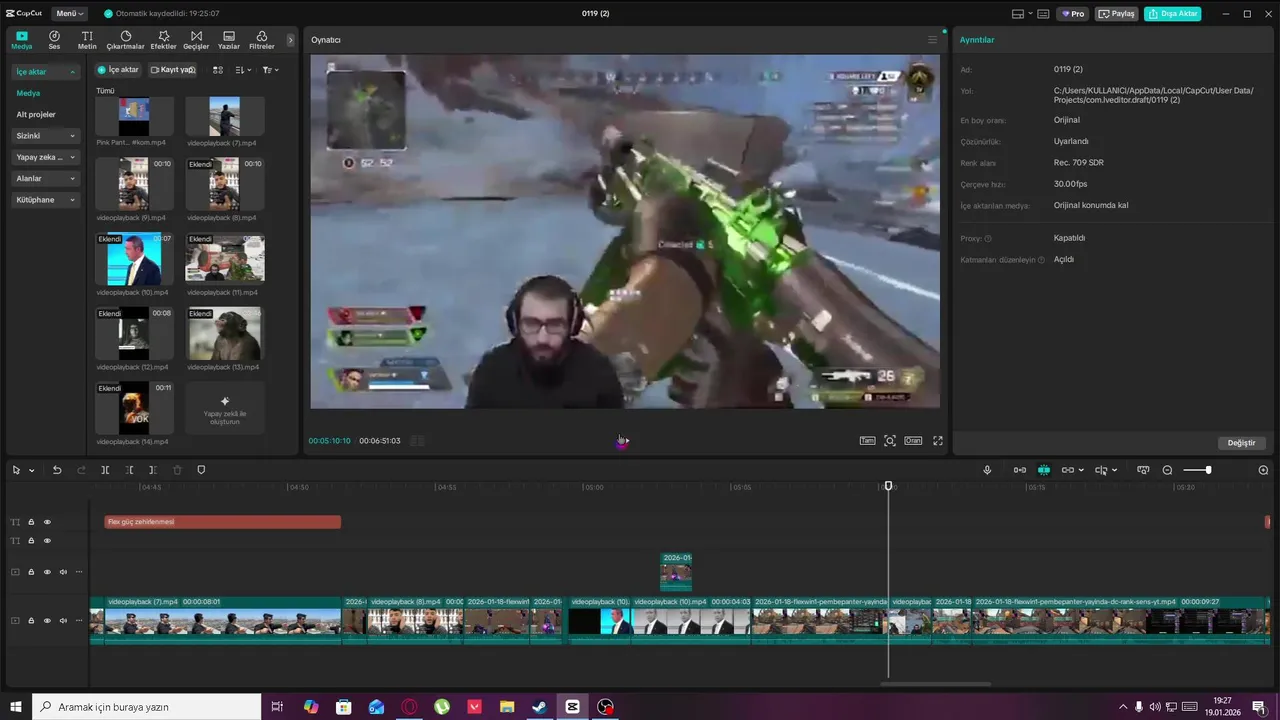The image size is (1280, 720).
Task: Open the Filtreler tab
Action: click(261, 40)
